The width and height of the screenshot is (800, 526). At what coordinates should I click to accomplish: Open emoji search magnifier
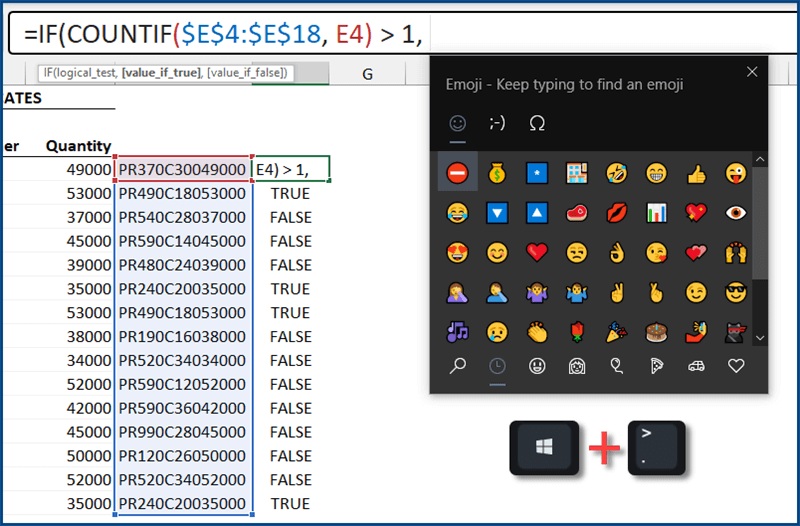coord(458,366)
